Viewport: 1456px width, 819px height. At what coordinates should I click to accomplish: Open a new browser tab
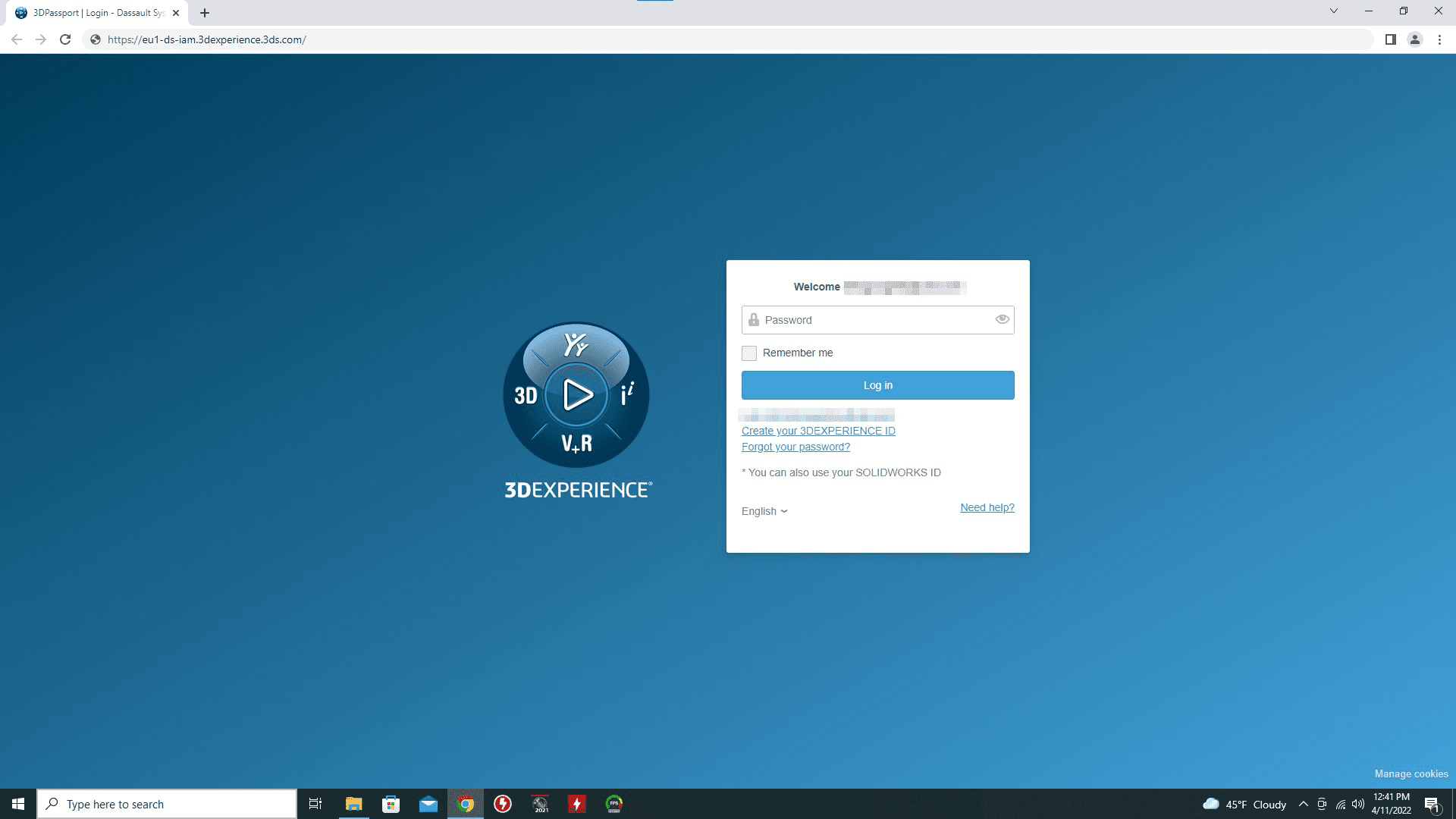point(205,13)
